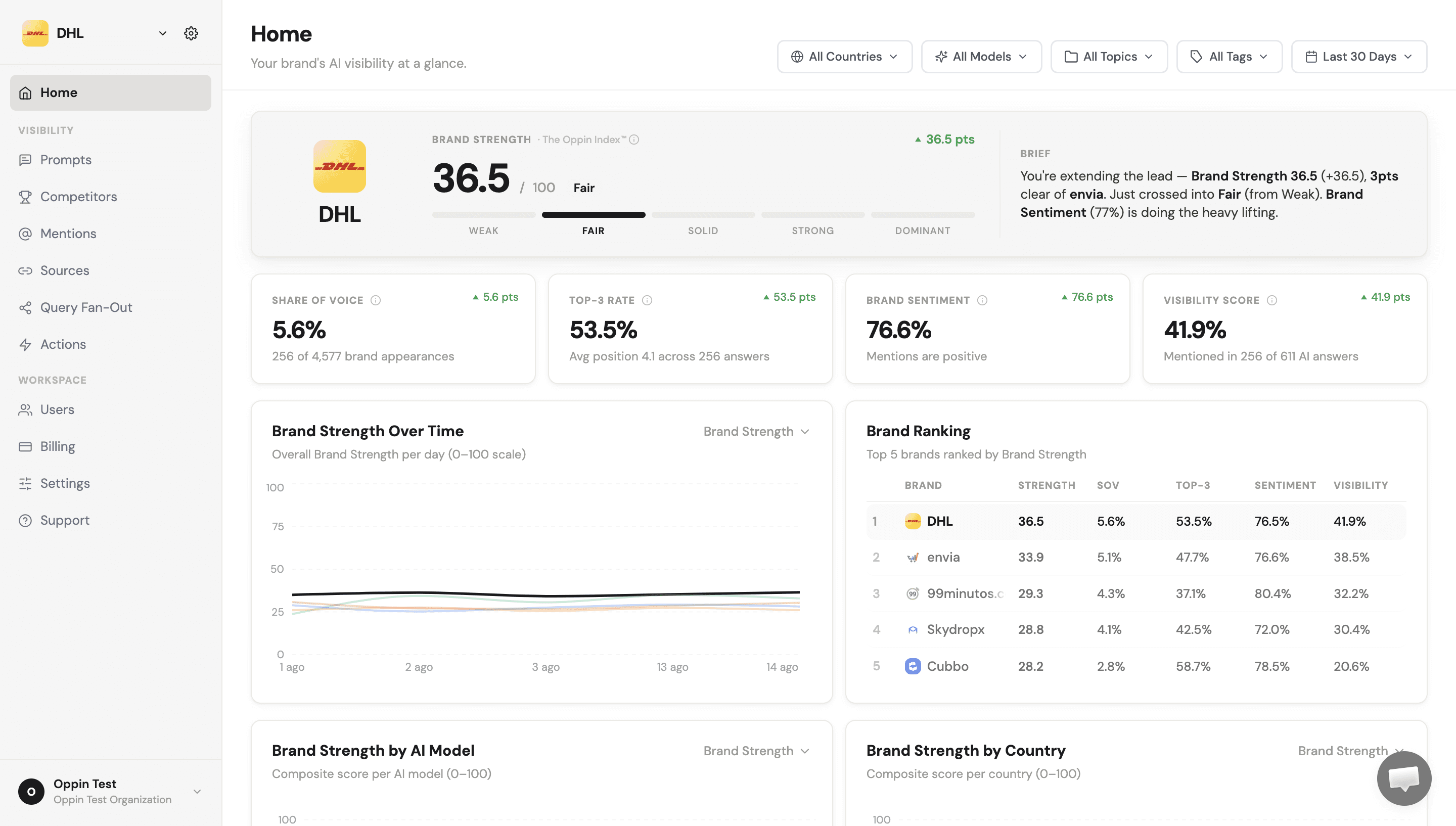Screen dimensions: 1456x826
Task: Open workspace settings gear icon
Action: 191,33
